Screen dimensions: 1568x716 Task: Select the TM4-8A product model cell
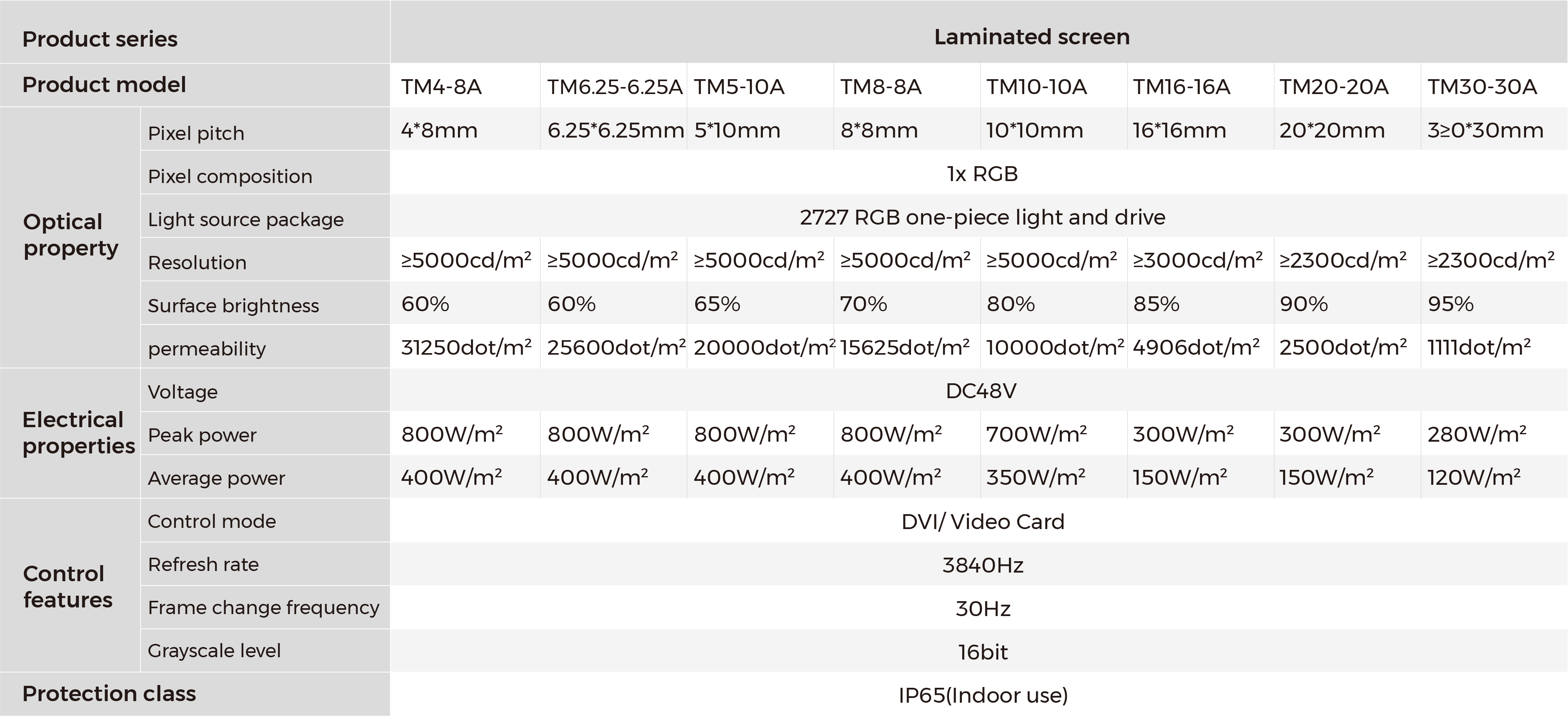coord(465,86)
